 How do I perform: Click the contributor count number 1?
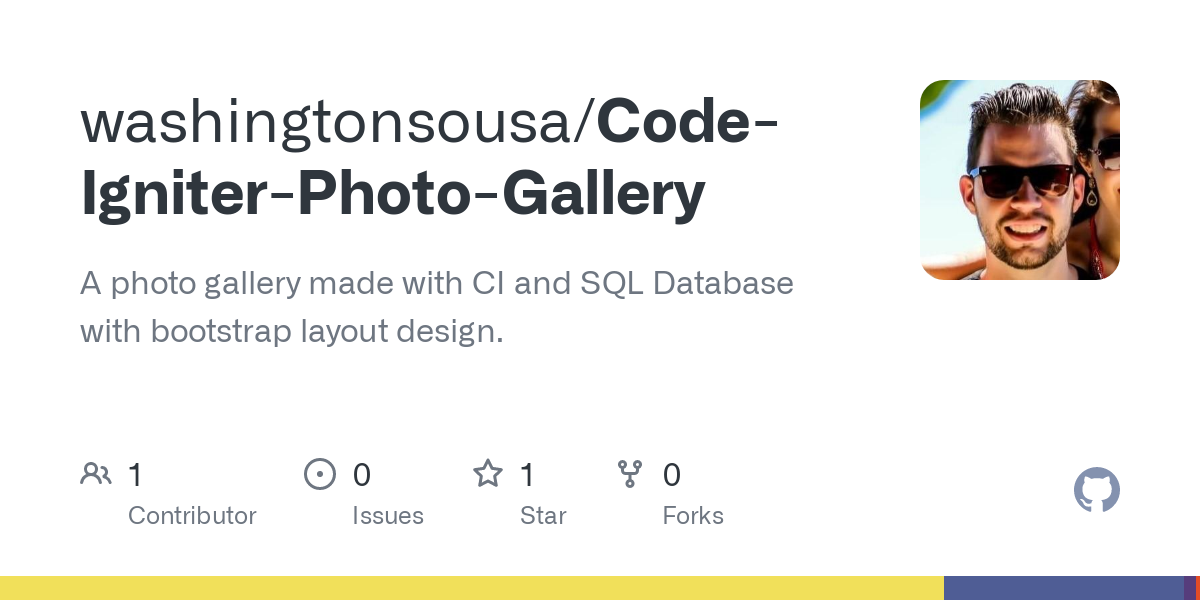[135, 474]
